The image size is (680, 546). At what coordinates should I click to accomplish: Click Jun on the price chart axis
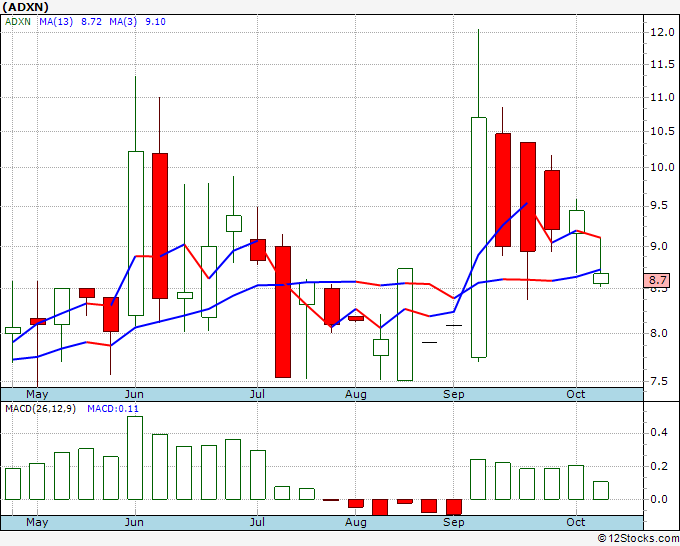[134, 394]
